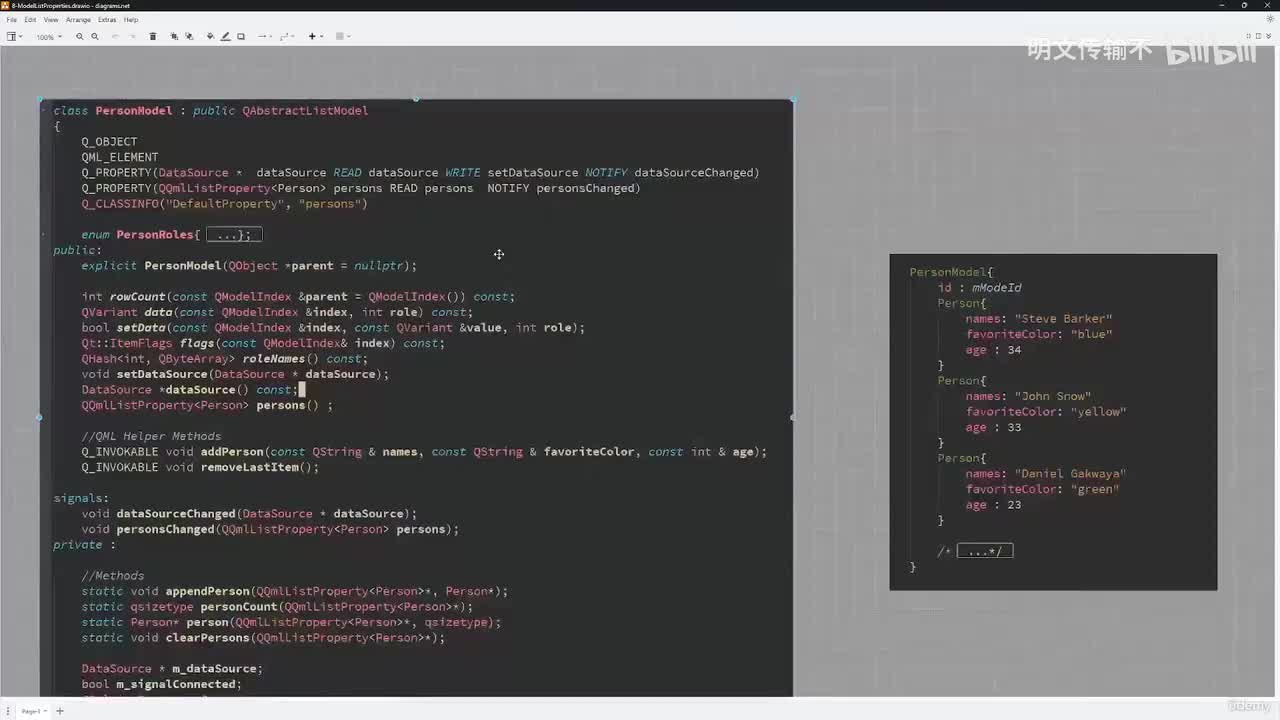Toggle the Shadow rectangle icon
This screenshot has width=1280, height=720.
tap(241, 37)
